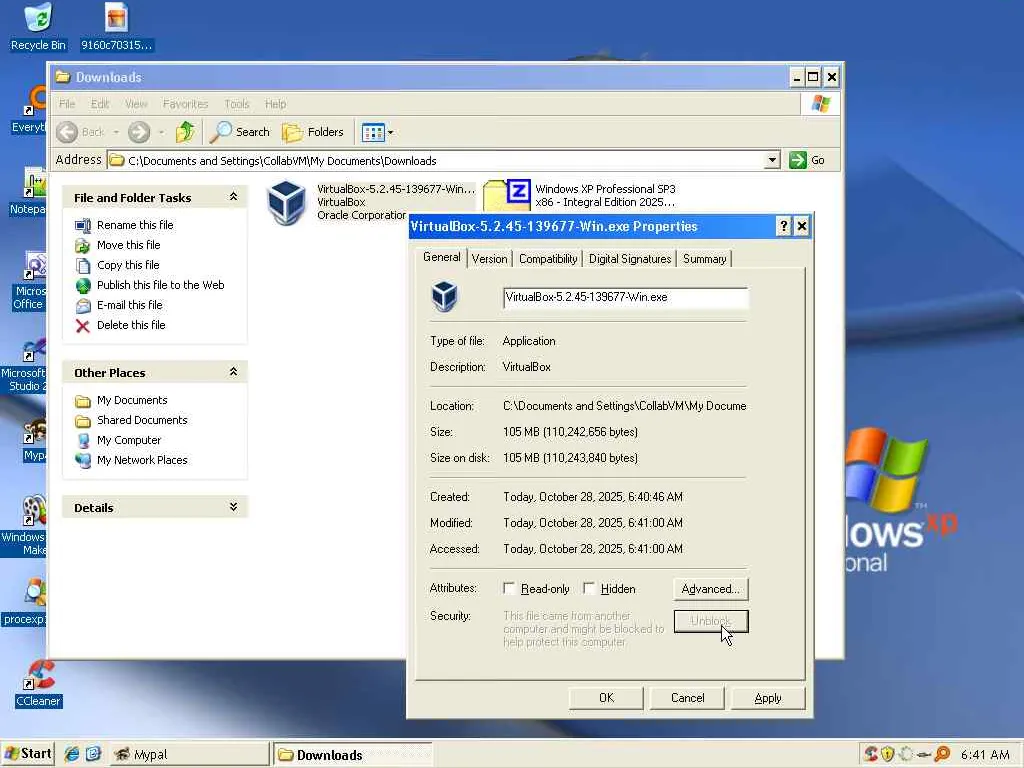The width and height of the screenshot is (1024, 768).
Task: Expand the Details panel
Action: (x=233, y=507)
